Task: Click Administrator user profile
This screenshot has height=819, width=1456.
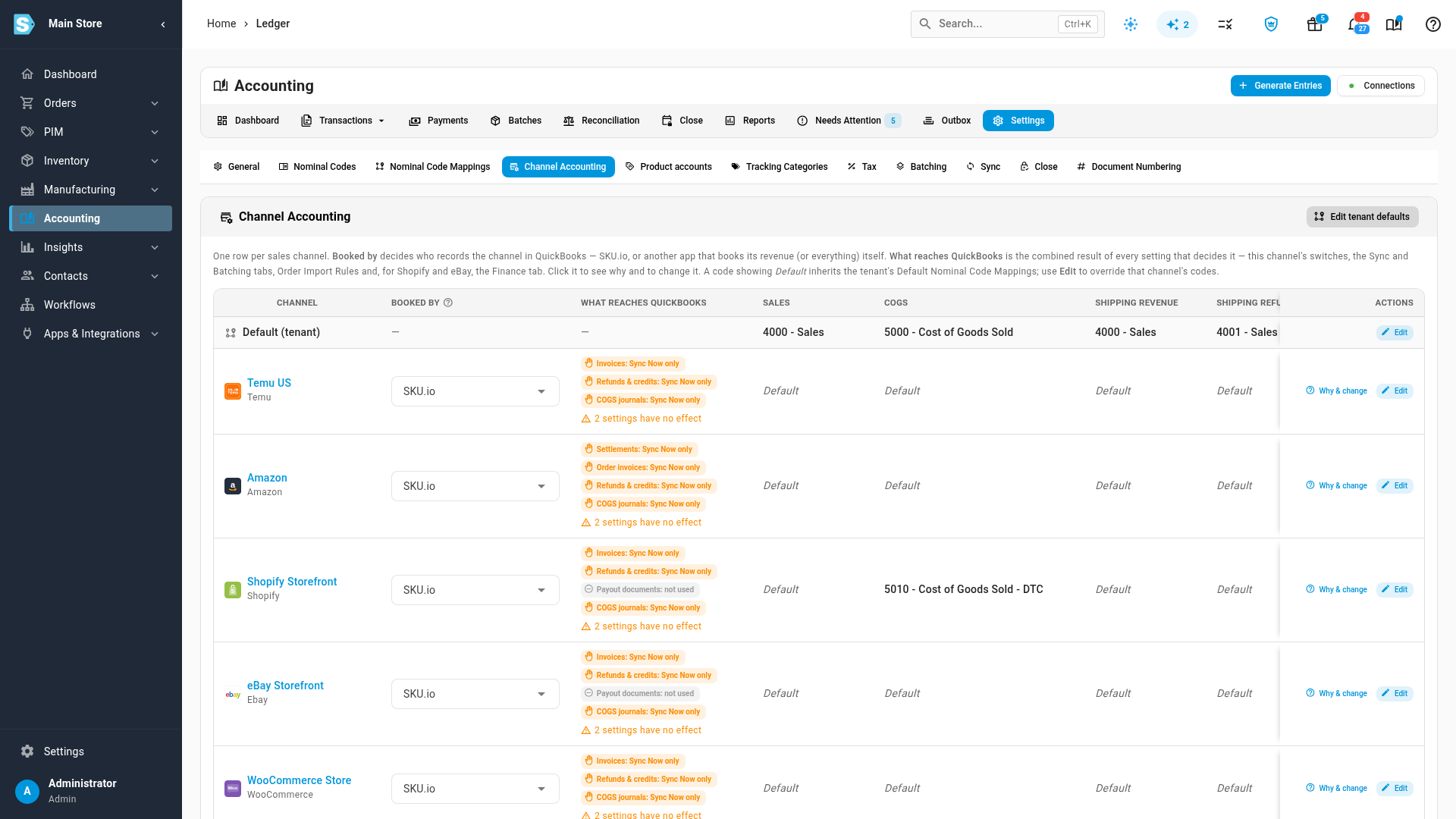Action: pos(91,790)
